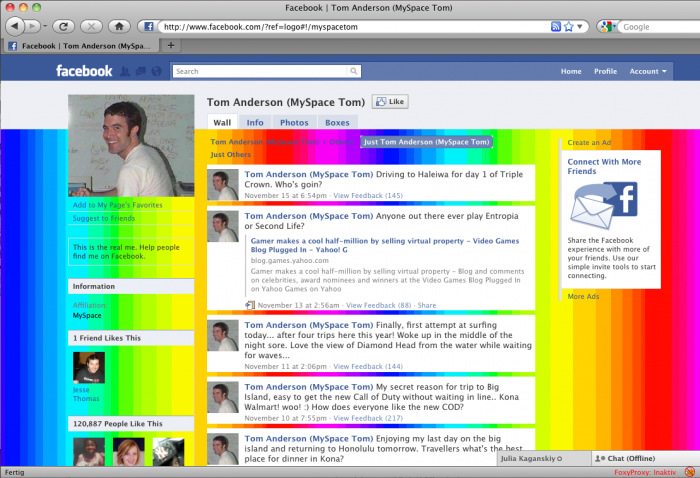700x478 pixels.
Task: Switch to the Boxes tab
Action: click(337, 122)
